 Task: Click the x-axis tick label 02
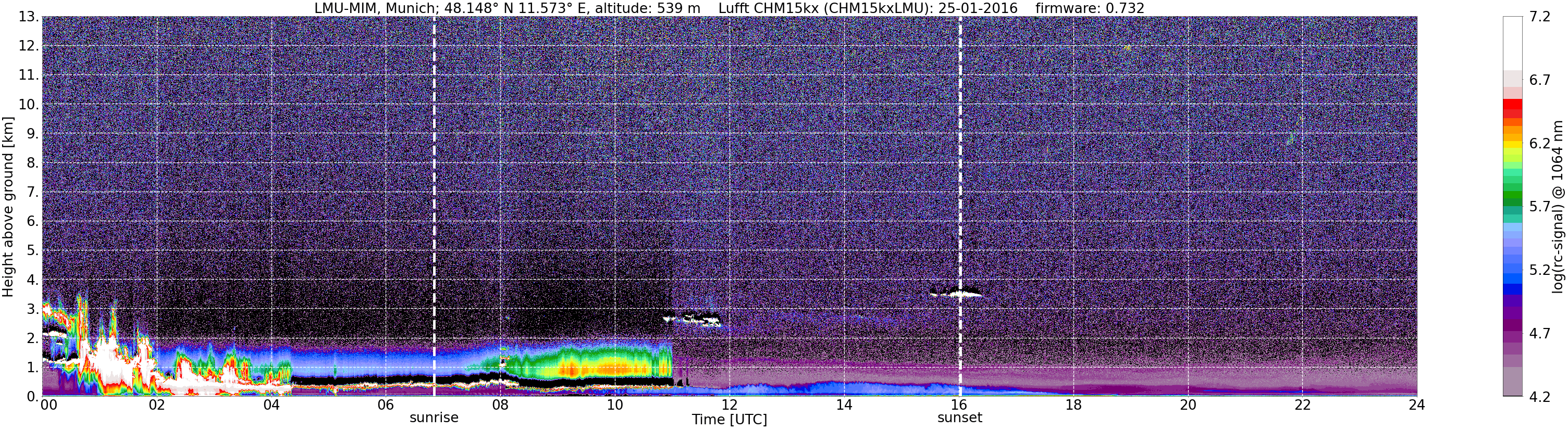point(156,405)
